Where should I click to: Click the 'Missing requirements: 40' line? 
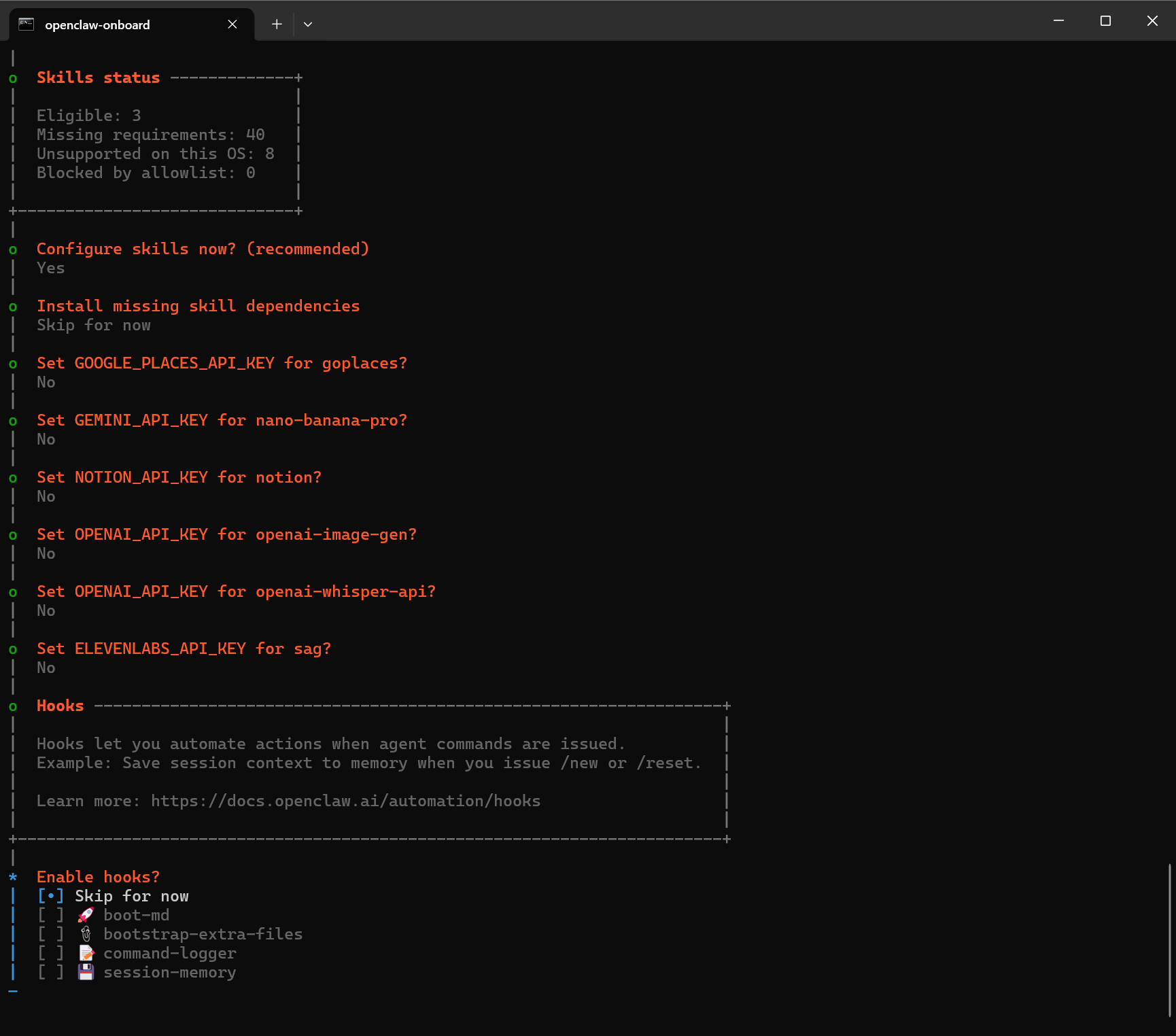pos(151,135)
